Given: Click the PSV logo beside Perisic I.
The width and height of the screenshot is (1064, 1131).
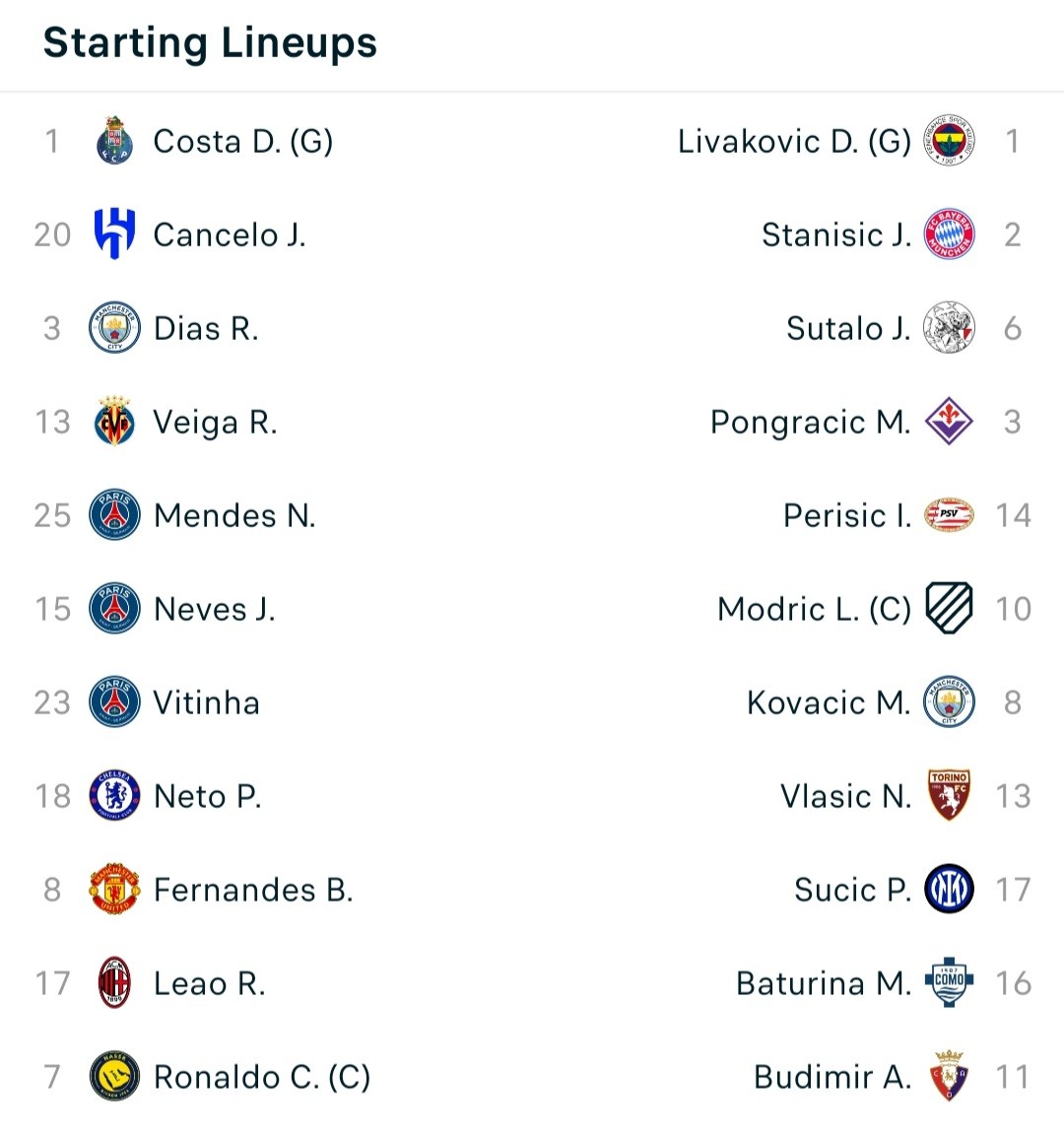Looking at the screenshot, I should coord(950,515).
